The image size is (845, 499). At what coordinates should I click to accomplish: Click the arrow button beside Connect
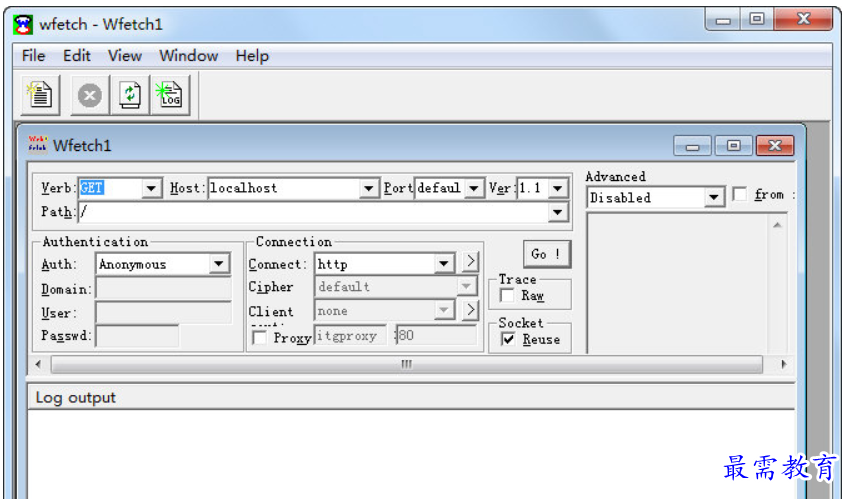coord(470,261)
